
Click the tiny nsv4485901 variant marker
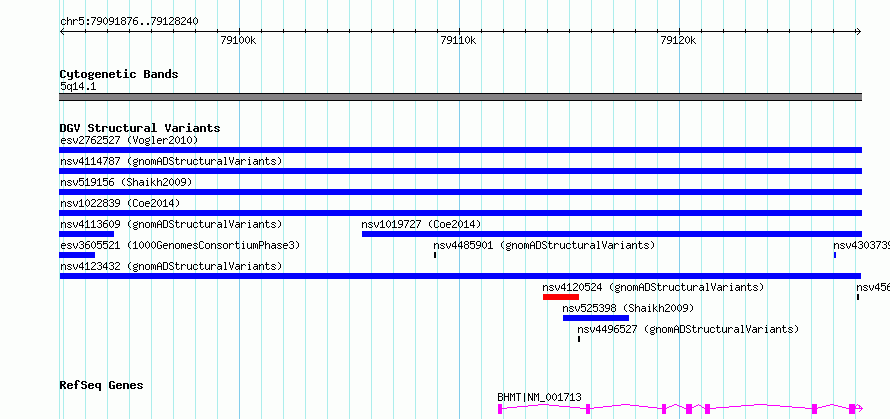click(x=435, y=255)
